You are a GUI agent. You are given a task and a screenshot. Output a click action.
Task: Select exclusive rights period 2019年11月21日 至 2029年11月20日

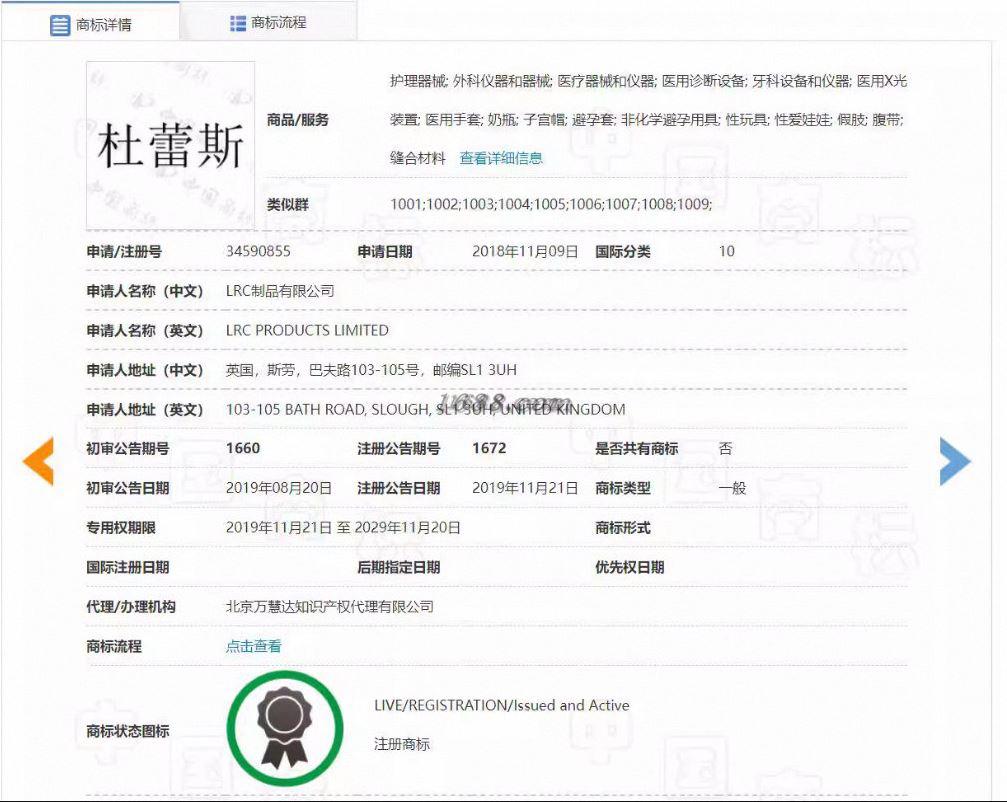click(x=343, y=528)
